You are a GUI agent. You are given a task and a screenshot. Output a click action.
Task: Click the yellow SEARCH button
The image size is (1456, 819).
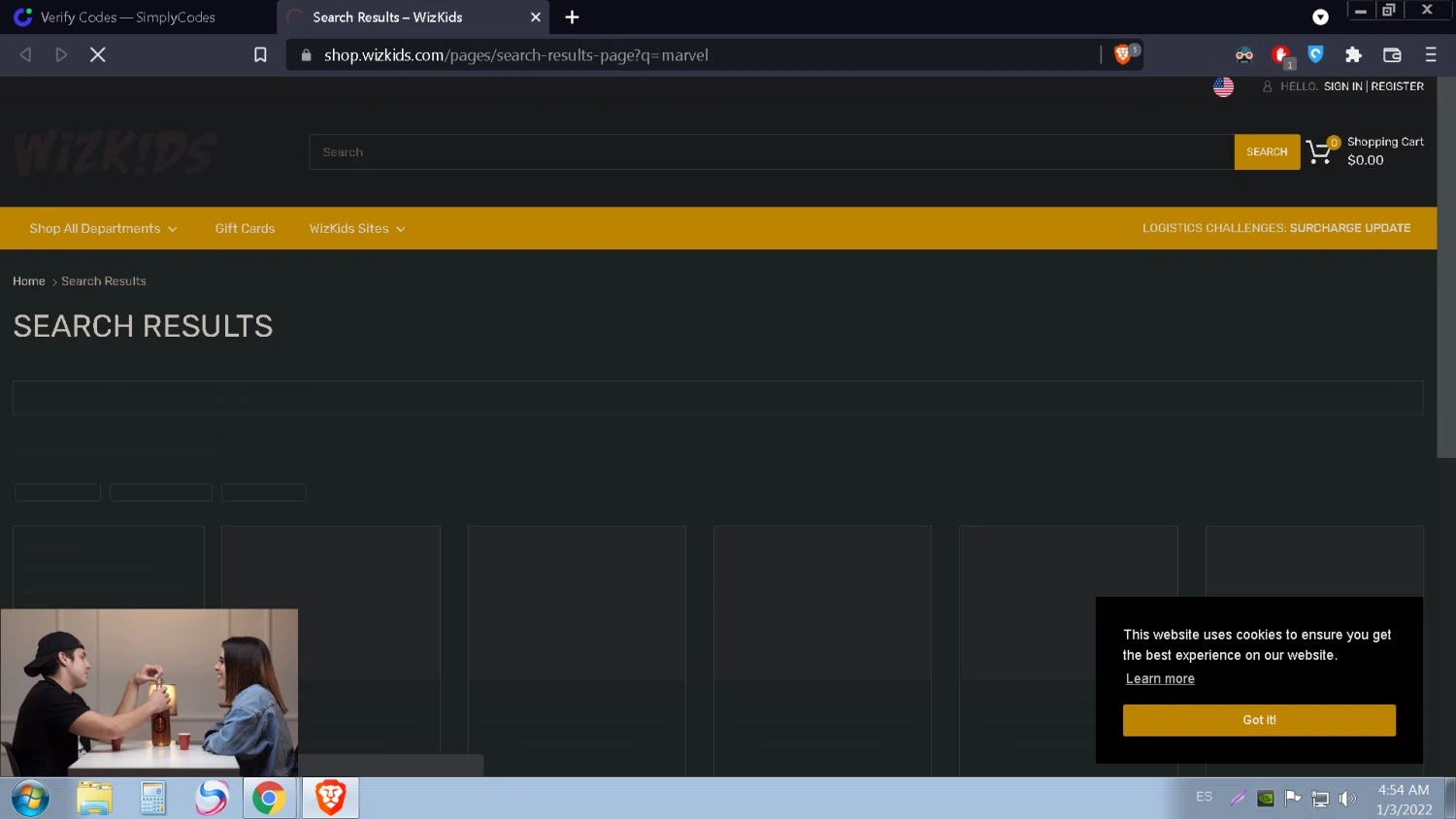[x=1267, y=152]
